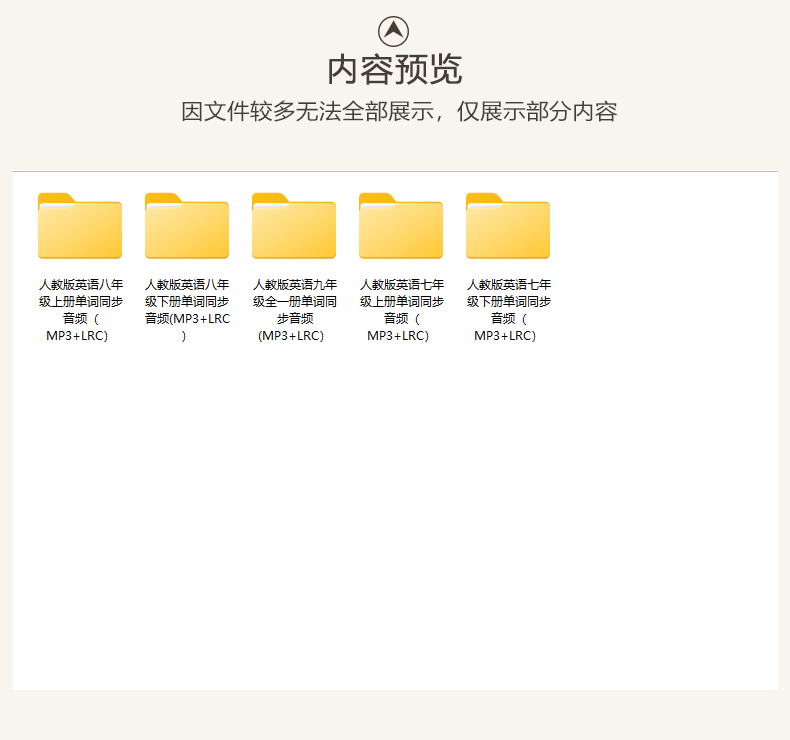
Task: Open folder icon for 七年级下册单词同步音频
Action: coord(508,226)
